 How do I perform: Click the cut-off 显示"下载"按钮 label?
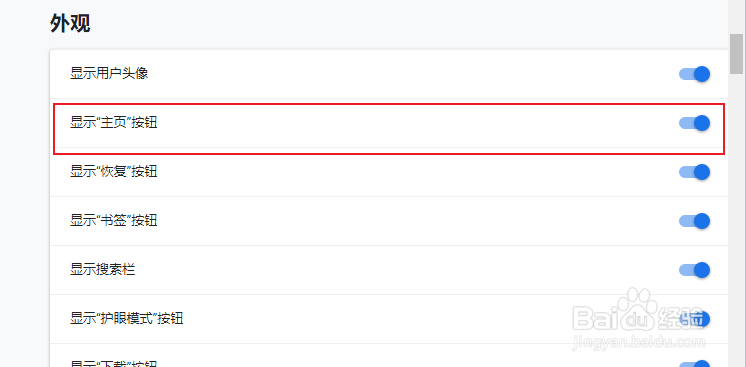click(114, 364)
